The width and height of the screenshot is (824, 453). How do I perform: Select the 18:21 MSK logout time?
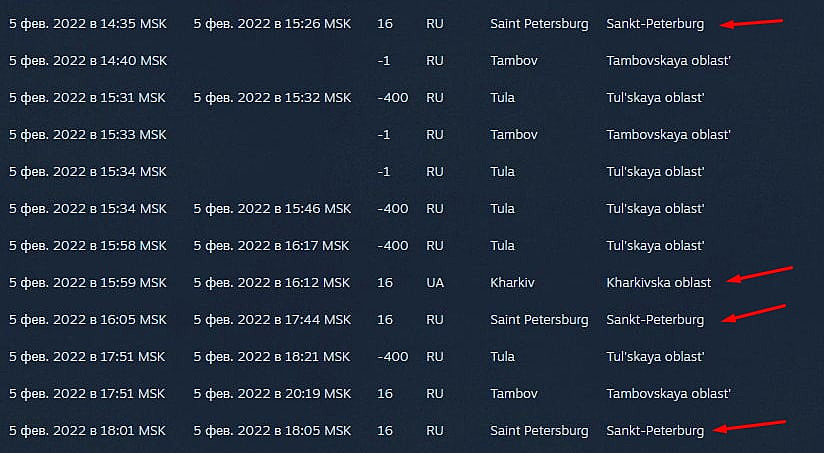click(x=272, y=356)
